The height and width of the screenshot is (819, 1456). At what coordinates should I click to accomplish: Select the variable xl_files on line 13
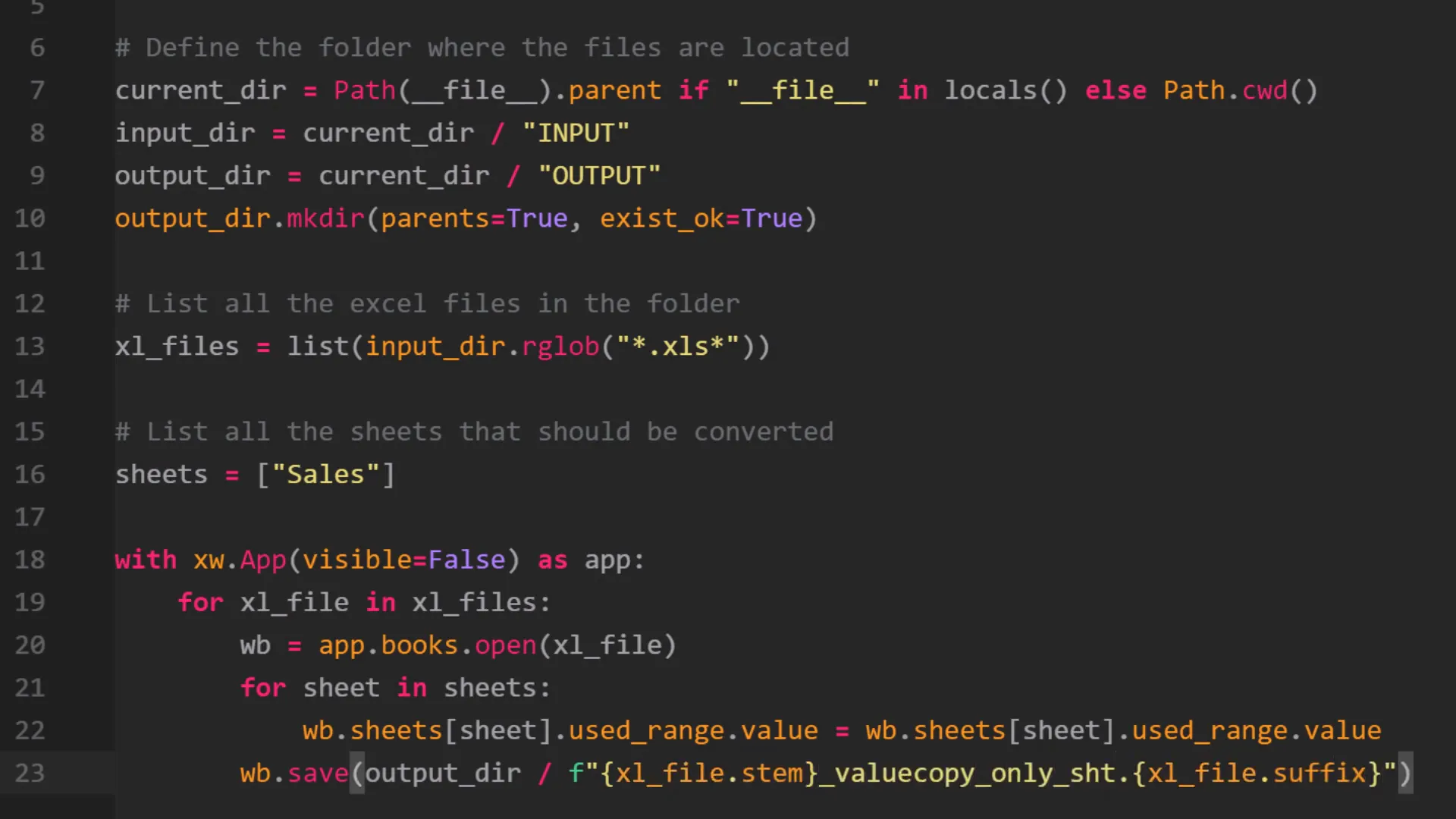tap(176, 347)
